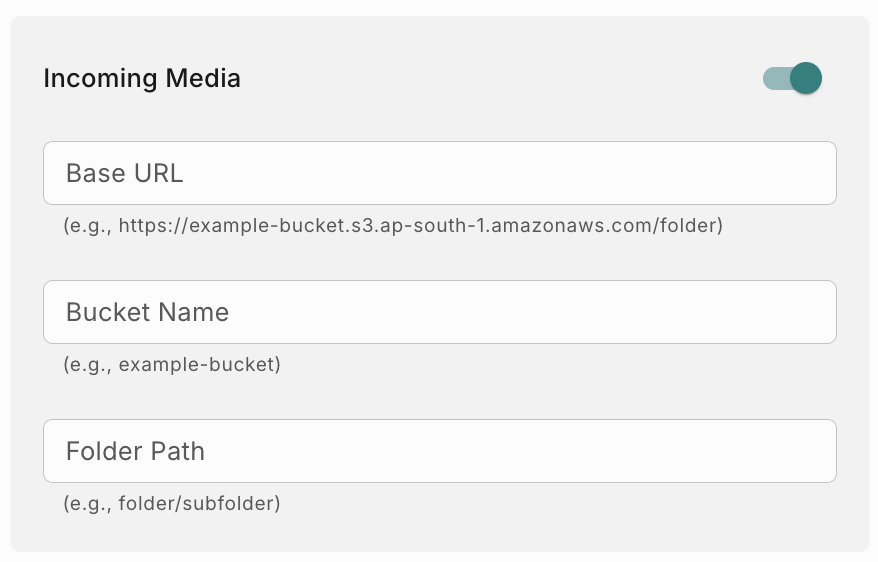
Task: Disable Incoming Media using the teal switch
Action: (792, 78)
